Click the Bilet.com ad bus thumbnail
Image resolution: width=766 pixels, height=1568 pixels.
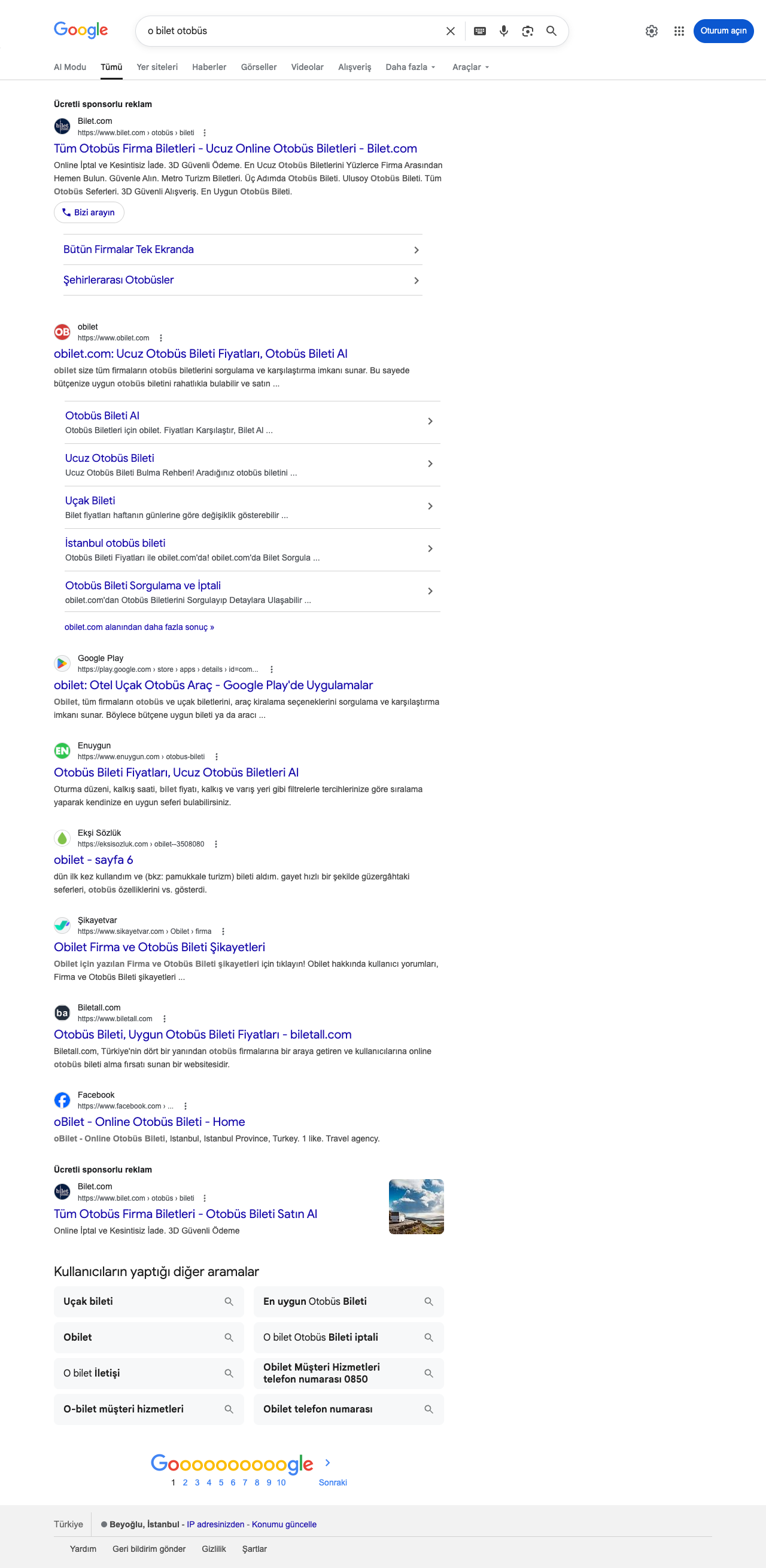click(417, 1207)
